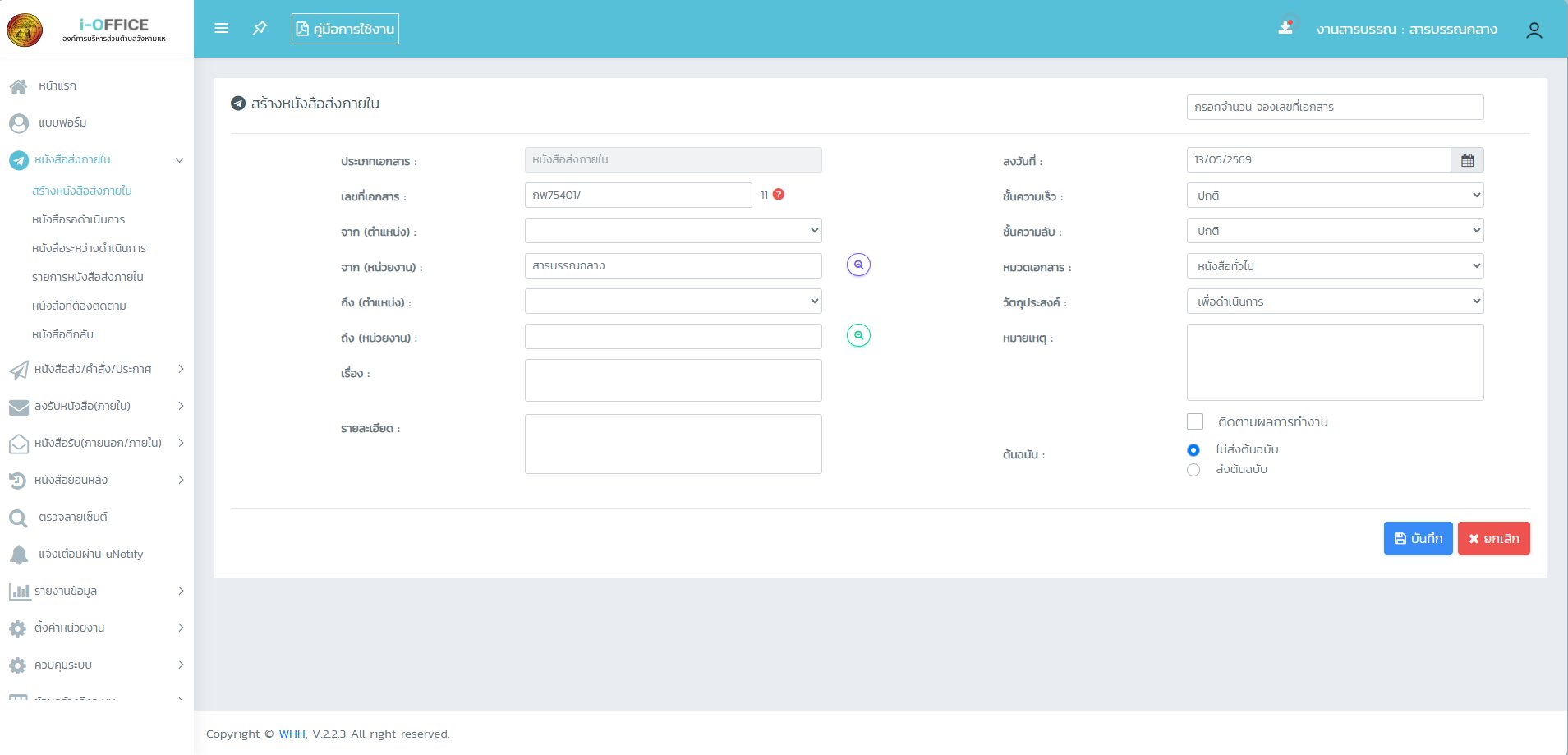Open แบบฟอร์ม in sidebar
Screen dimensions: 1568x755
[x=62, y=122]
